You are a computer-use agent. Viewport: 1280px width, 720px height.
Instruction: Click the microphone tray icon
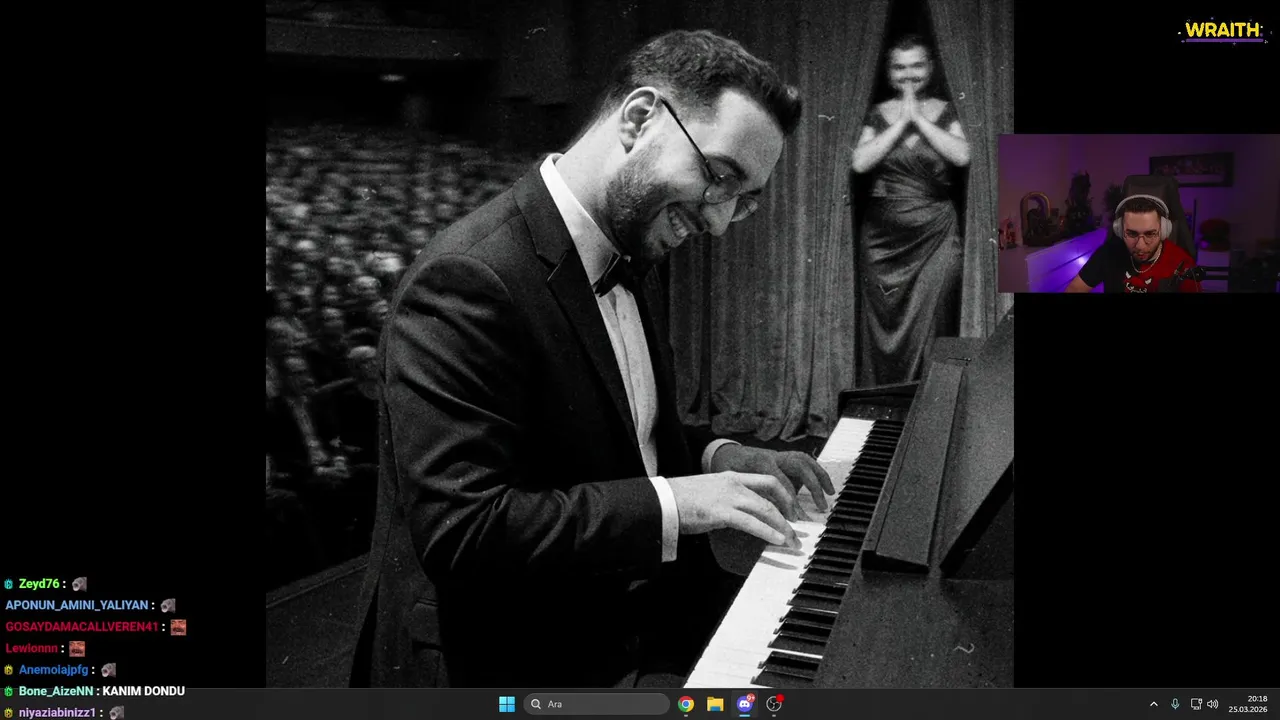pos(1175,704)
